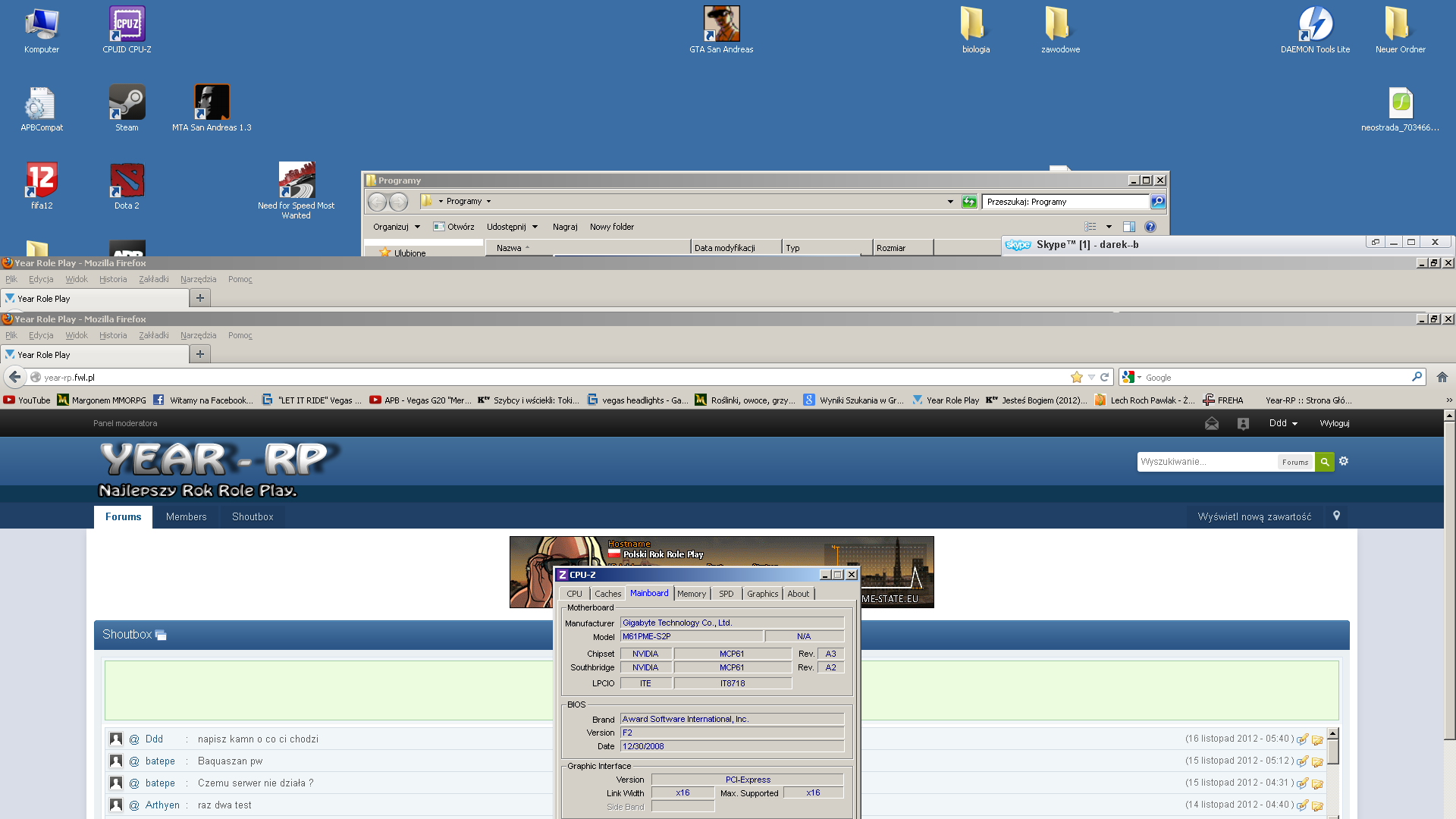
Task: Open the forum notifications icon beside Ddd
Action: 1243,424
